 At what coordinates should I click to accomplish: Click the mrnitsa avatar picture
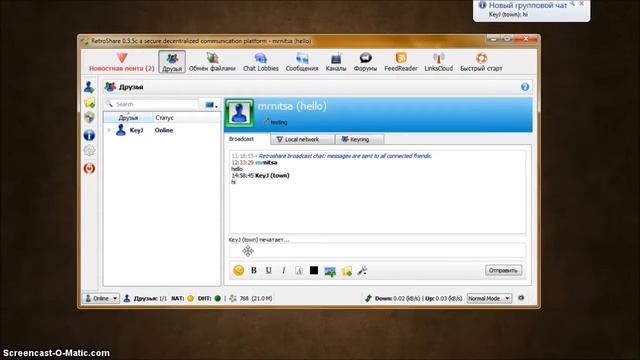click(240, 113)
